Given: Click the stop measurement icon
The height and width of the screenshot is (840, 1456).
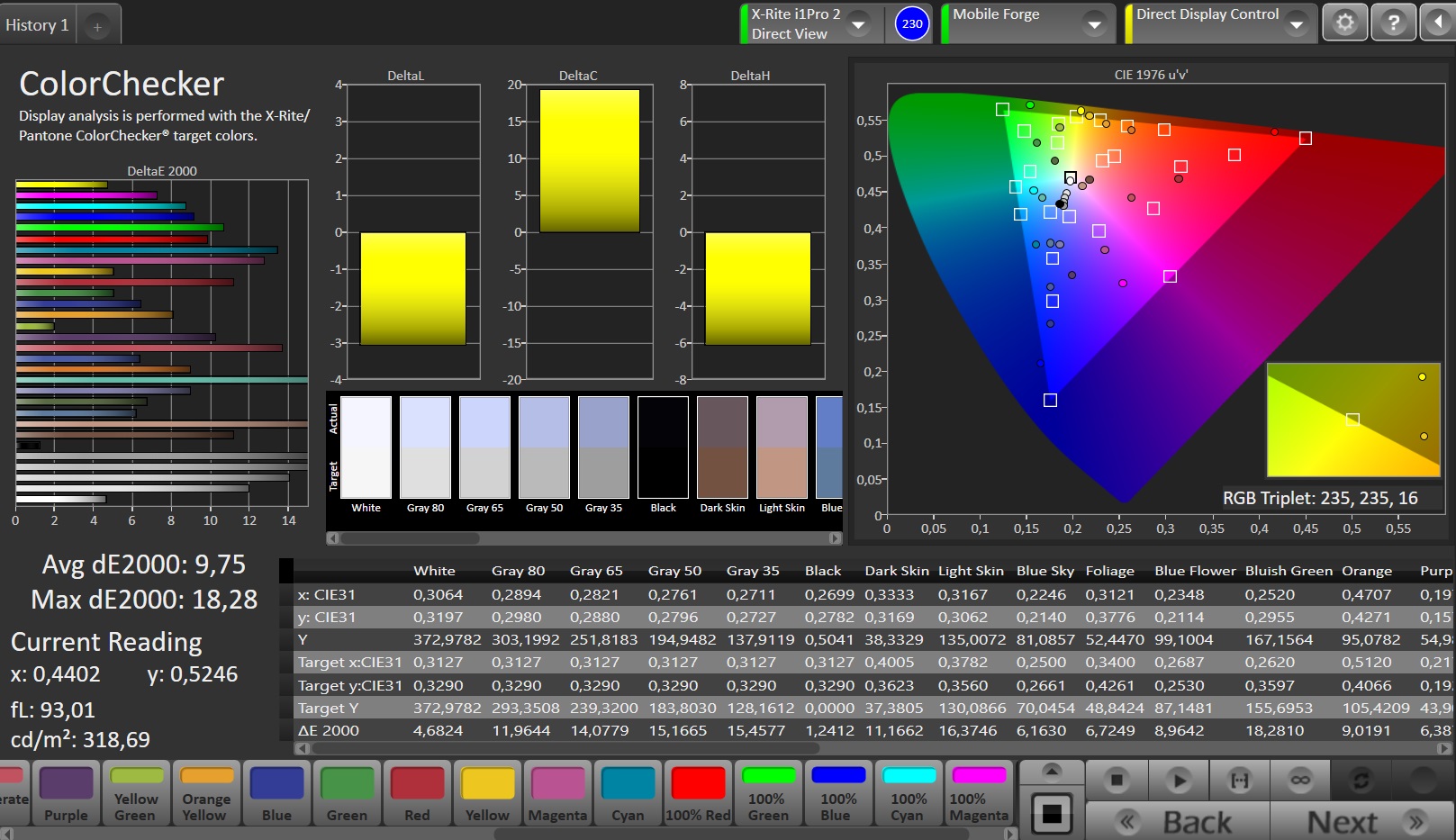Looking at the screenshot, I should tap(1117, 780).
